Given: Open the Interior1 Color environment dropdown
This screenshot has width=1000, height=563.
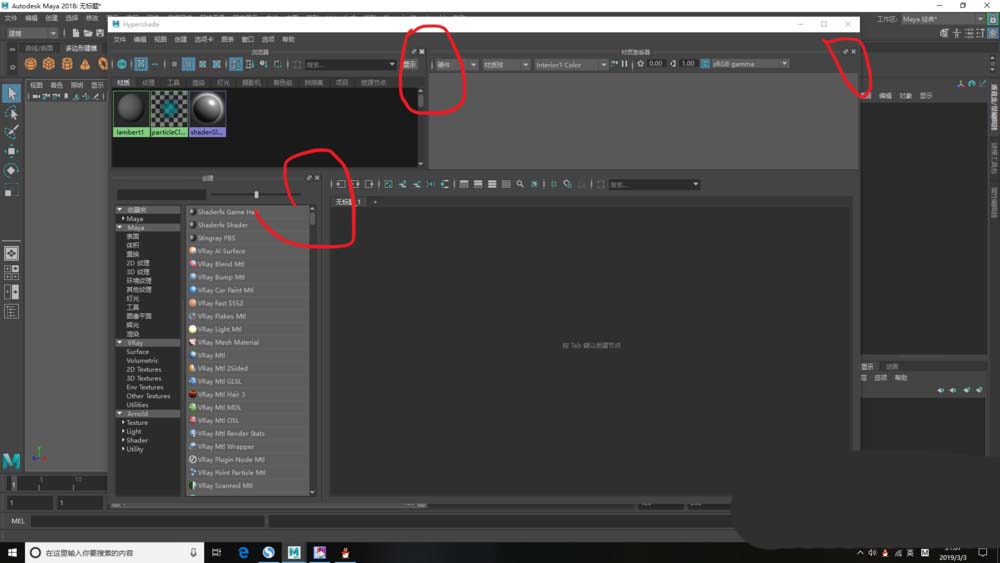Looking at the screenshot, I should click(570, 64).
